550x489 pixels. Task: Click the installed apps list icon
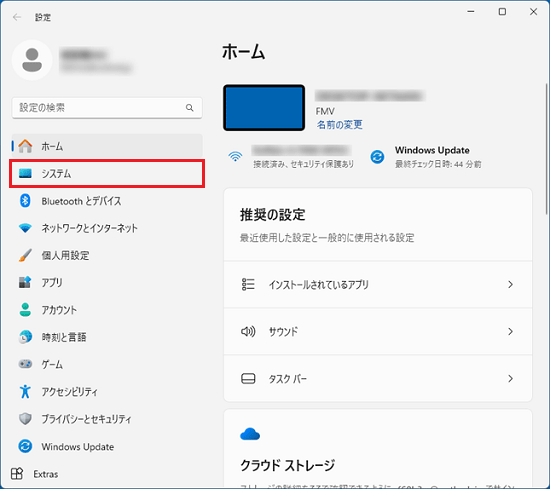point(248,284)
